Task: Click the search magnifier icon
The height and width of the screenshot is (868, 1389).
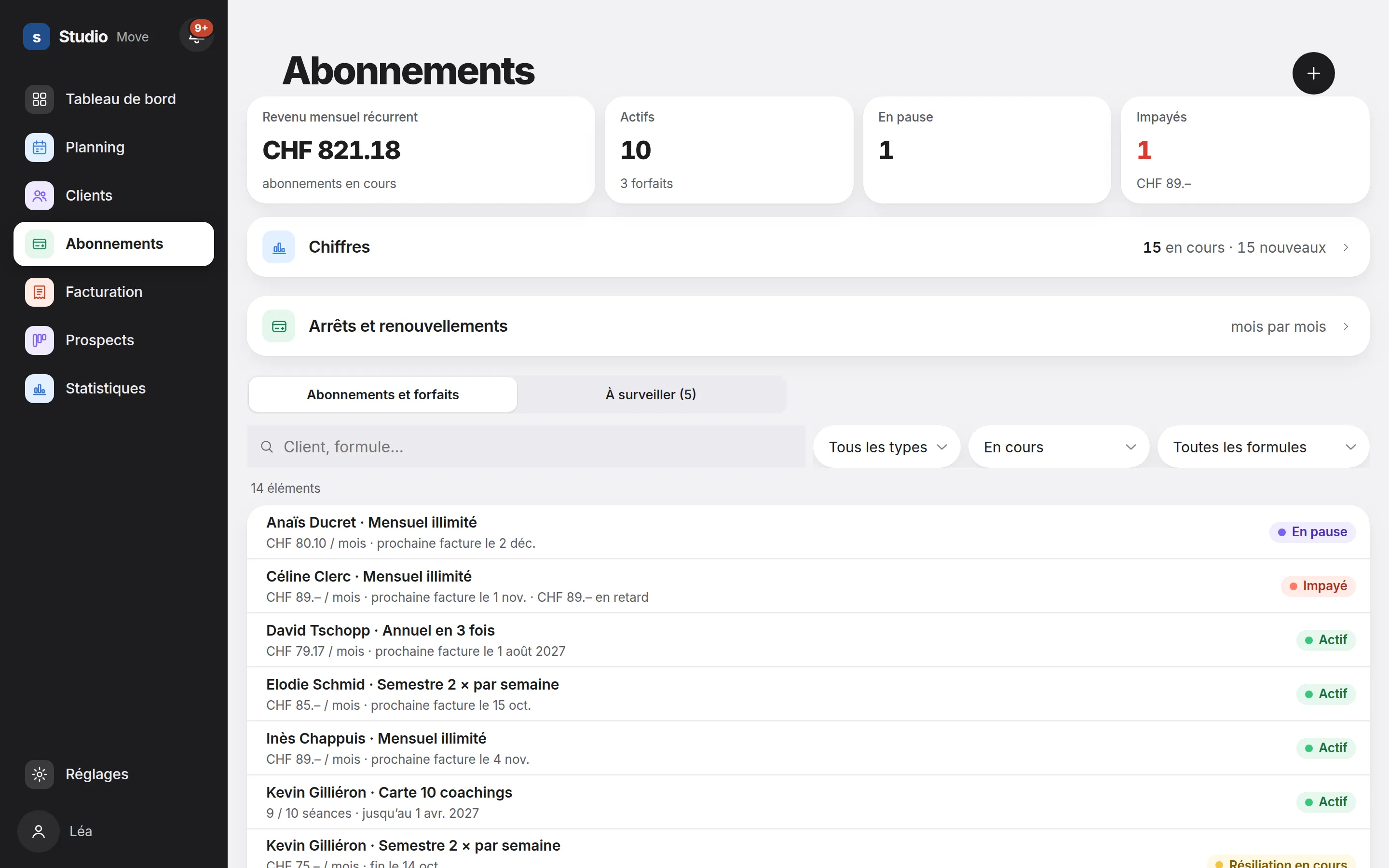Action: (267, 447)
